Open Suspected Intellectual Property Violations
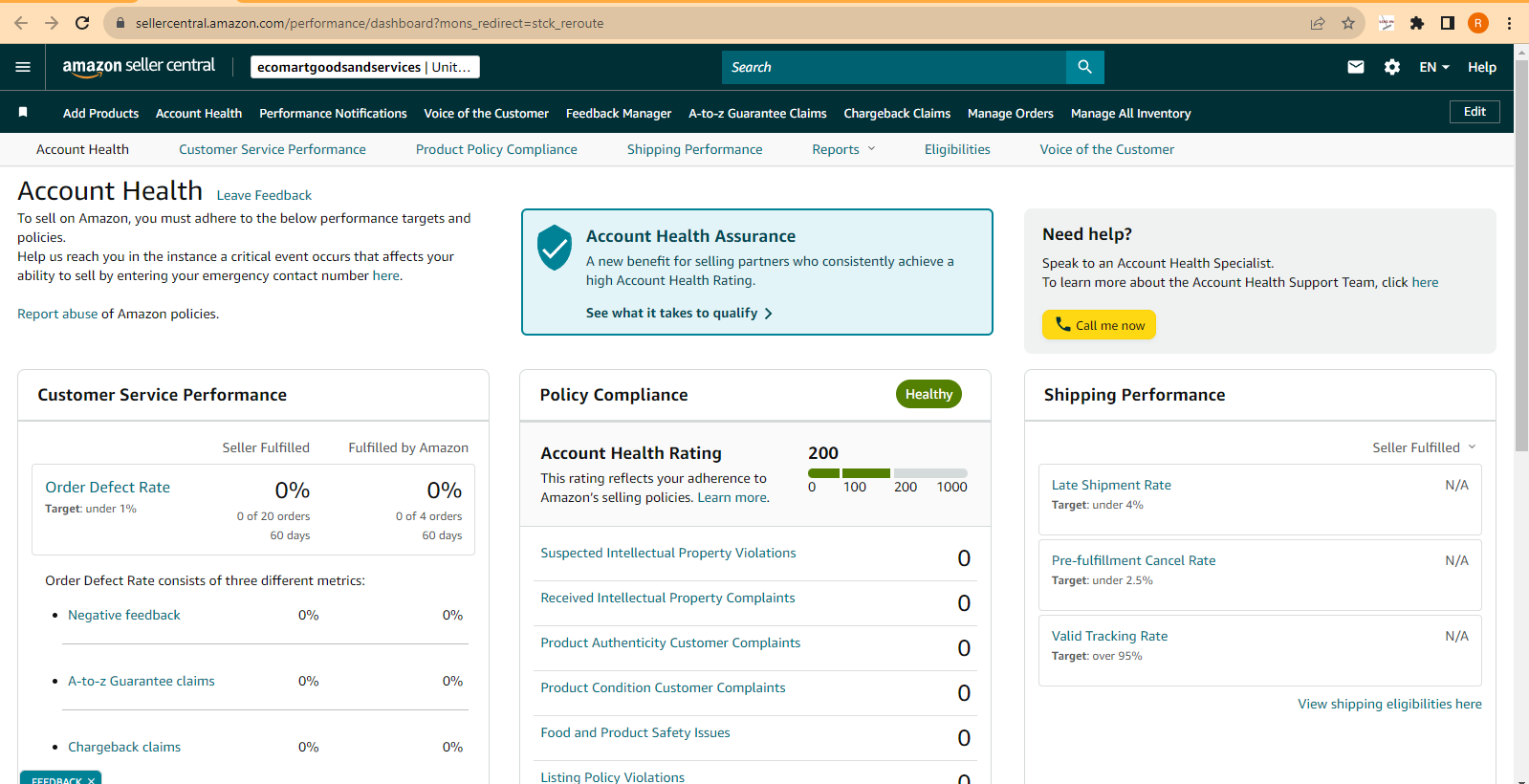The height and width of the screenshot is (784, 1529). pyautogui.click(x=667, y=553)
